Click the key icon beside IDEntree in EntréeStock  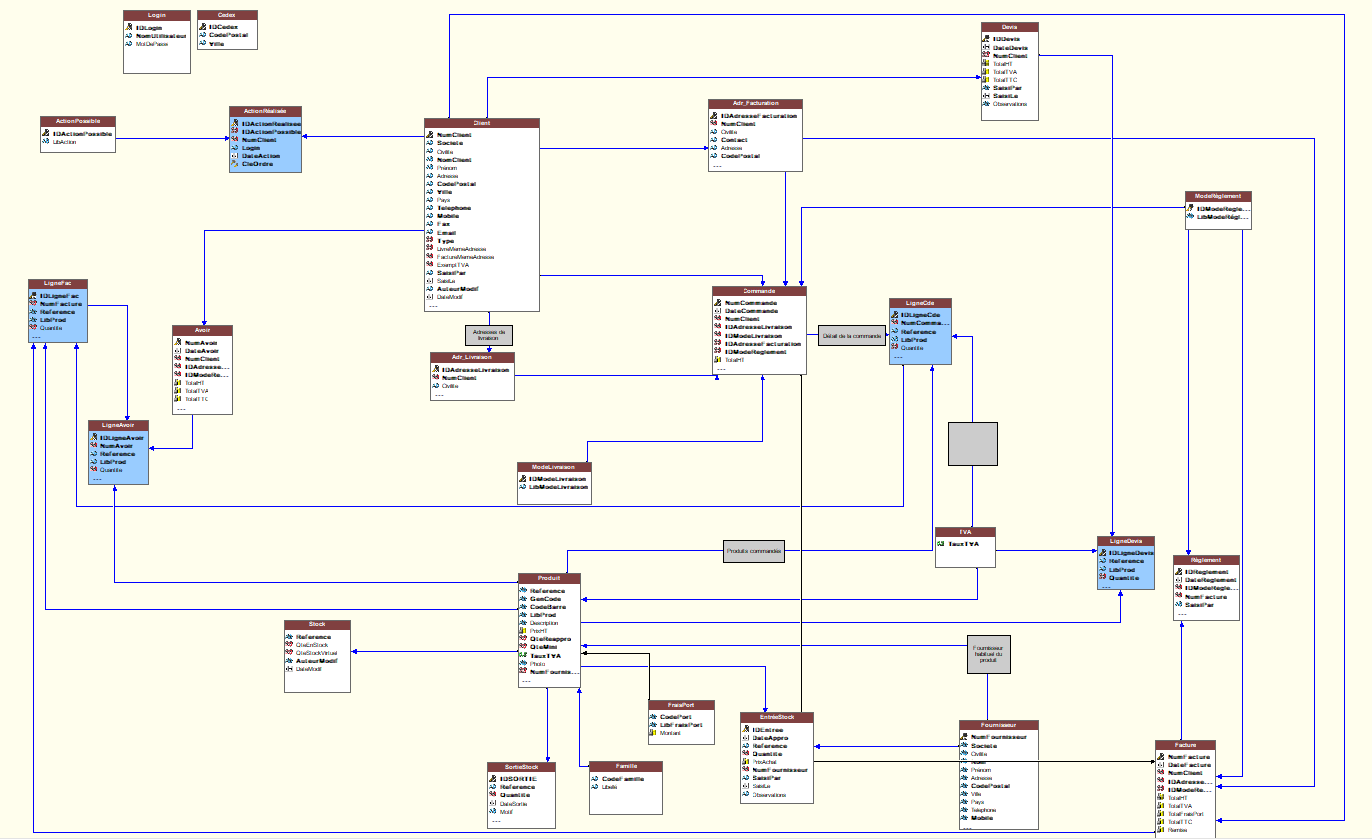[x=746, y=730]
